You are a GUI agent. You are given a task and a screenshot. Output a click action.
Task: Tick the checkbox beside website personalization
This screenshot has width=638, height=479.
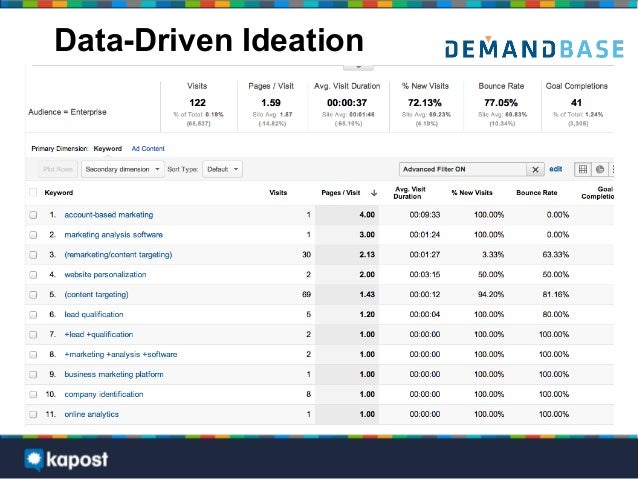point(33,274)
